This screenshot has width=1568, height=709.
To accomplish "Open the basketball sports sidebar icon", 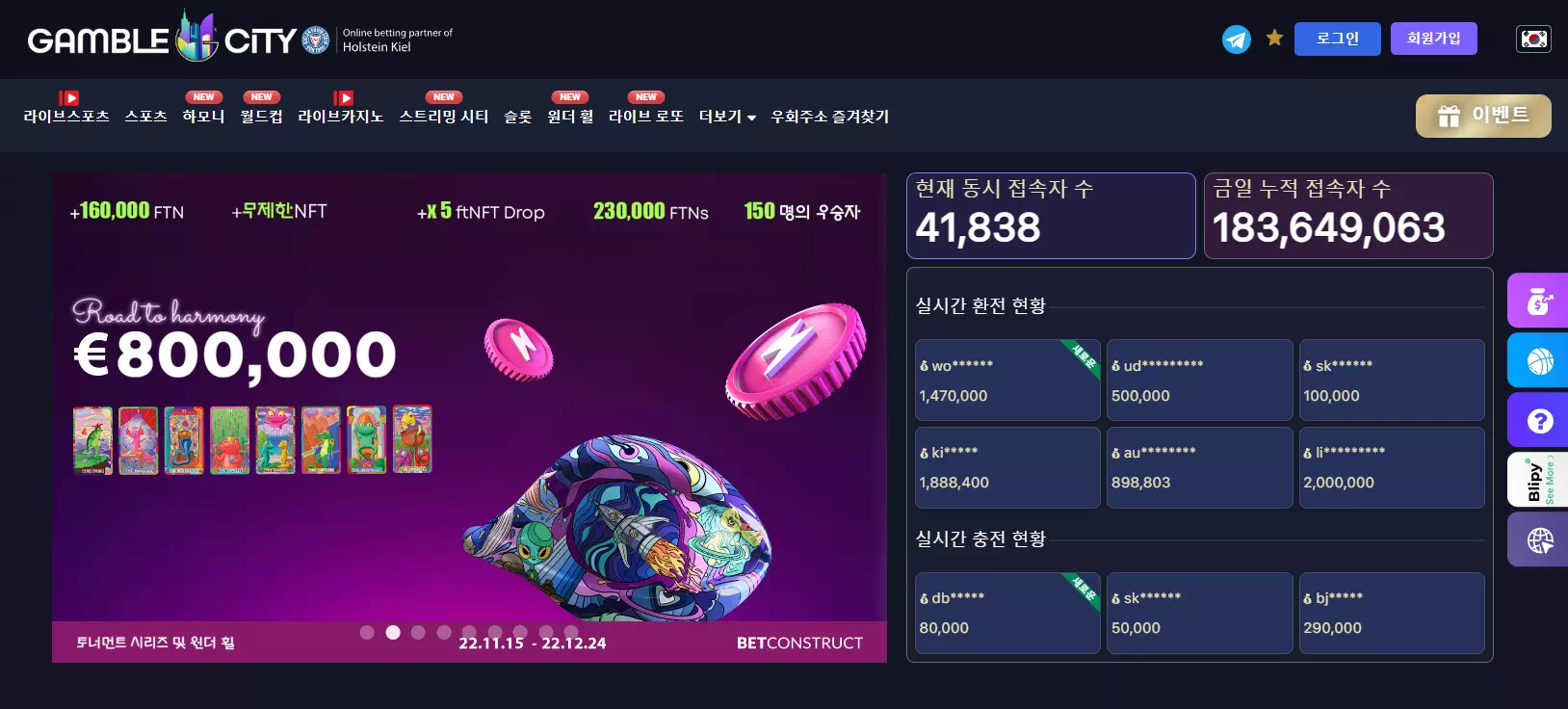I will coord(1538,360).
